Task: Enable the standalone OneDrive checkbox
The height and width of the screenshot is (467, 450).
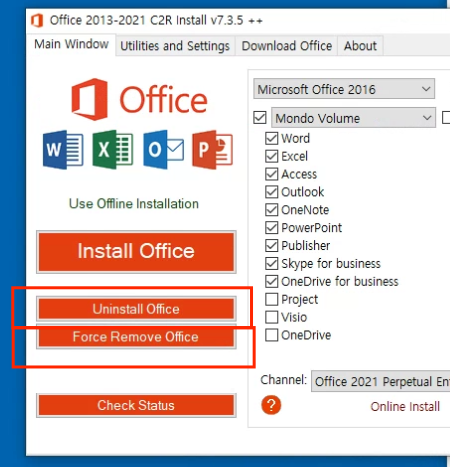Action: [x=272, y=335]
